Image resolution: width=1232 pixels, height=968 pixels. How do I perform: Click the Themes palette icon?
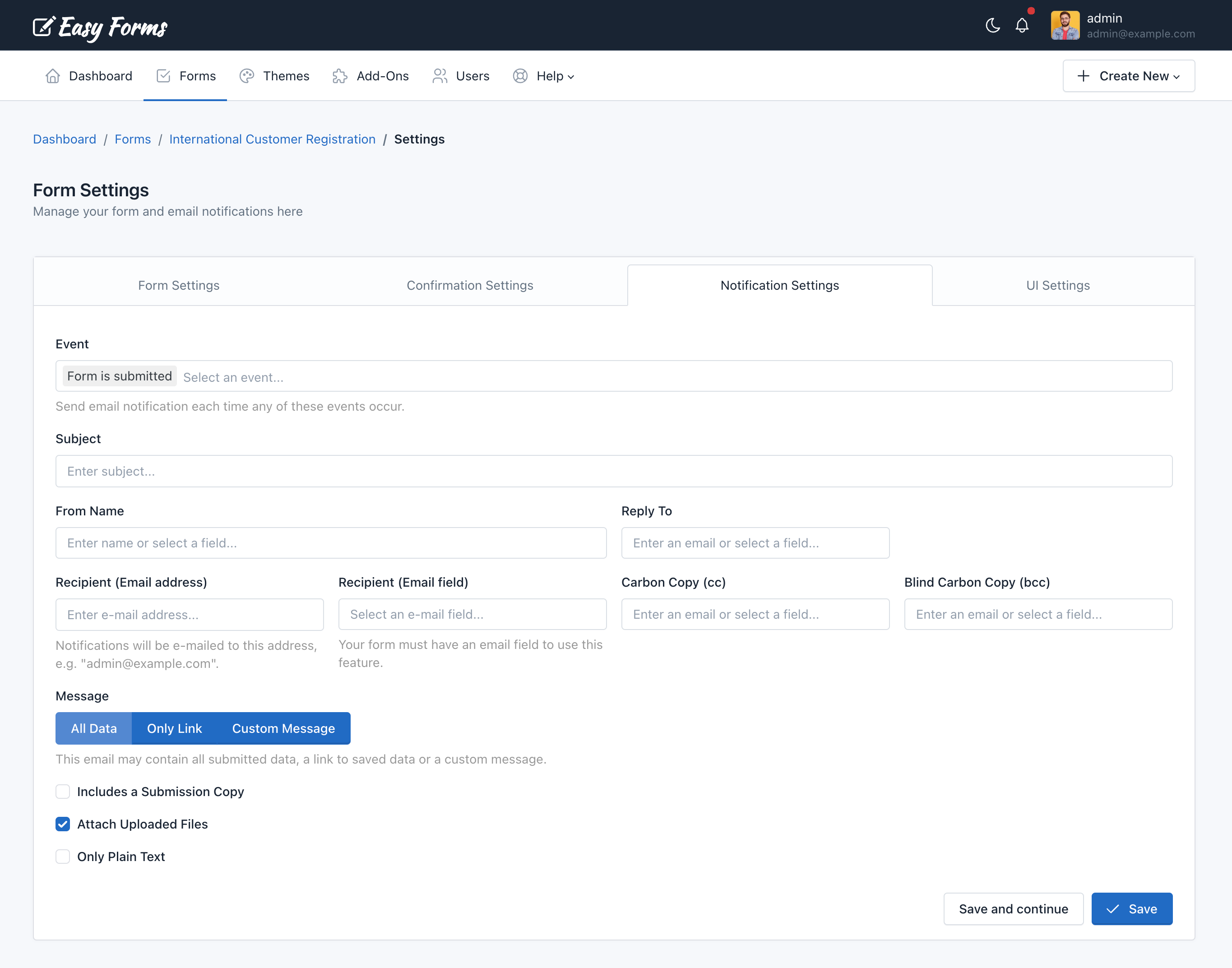coord(246,75)
